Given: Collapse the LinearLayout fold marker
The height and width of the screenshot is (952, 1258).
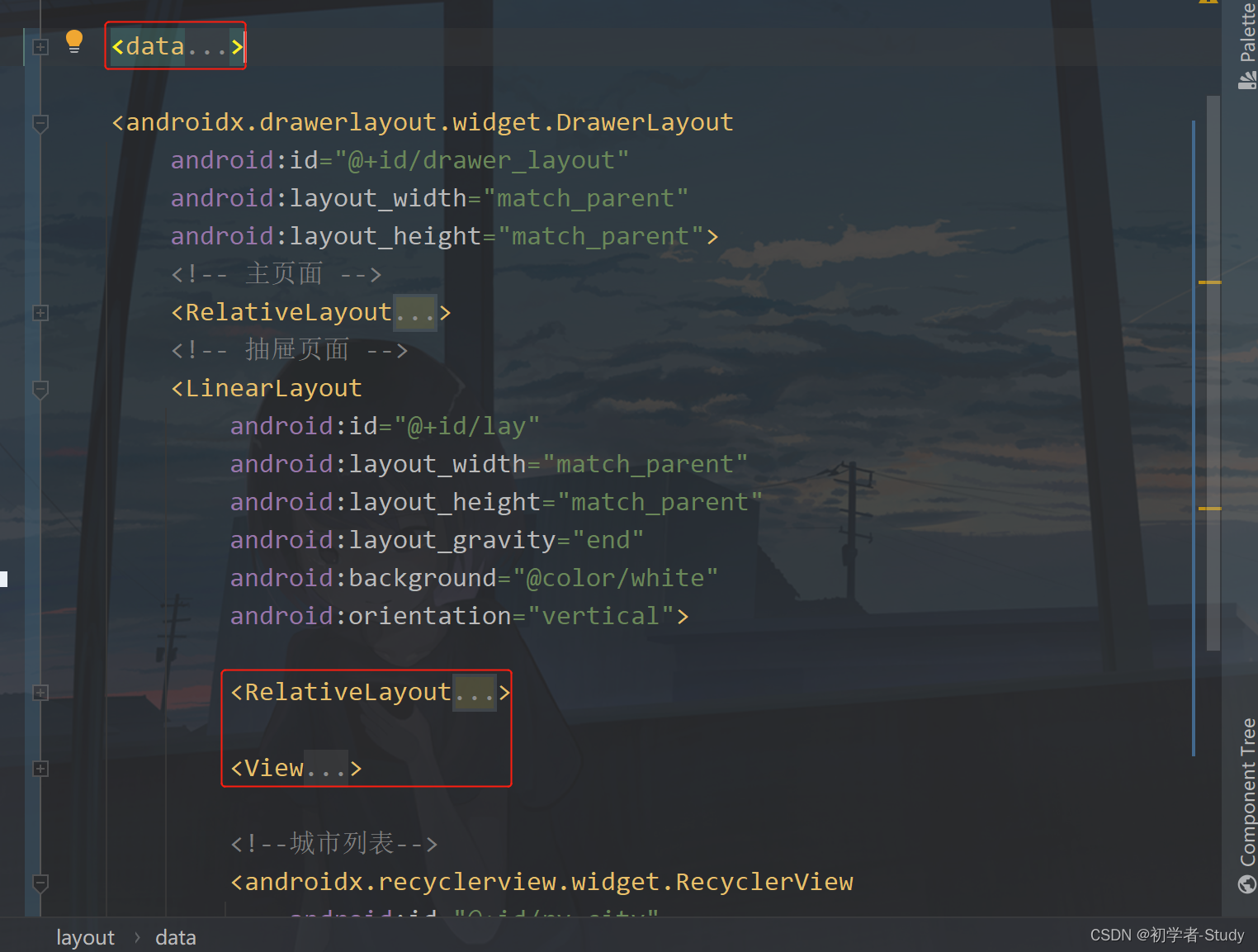Looking at the screenshot, I should pos(40,389).
